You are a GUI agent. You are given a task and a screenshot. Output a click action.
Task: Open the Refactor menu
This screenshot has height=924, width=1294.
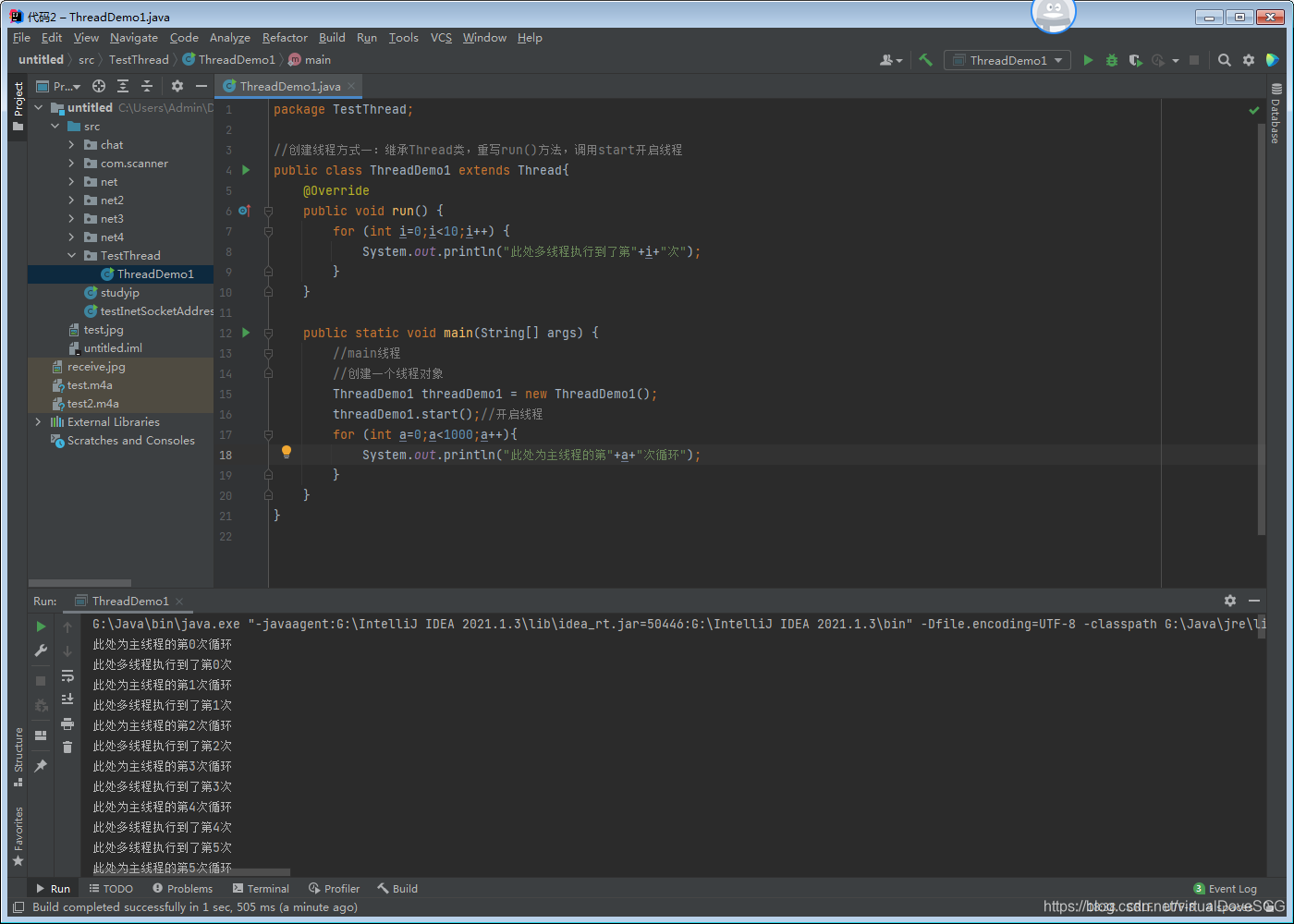(285, 38)
